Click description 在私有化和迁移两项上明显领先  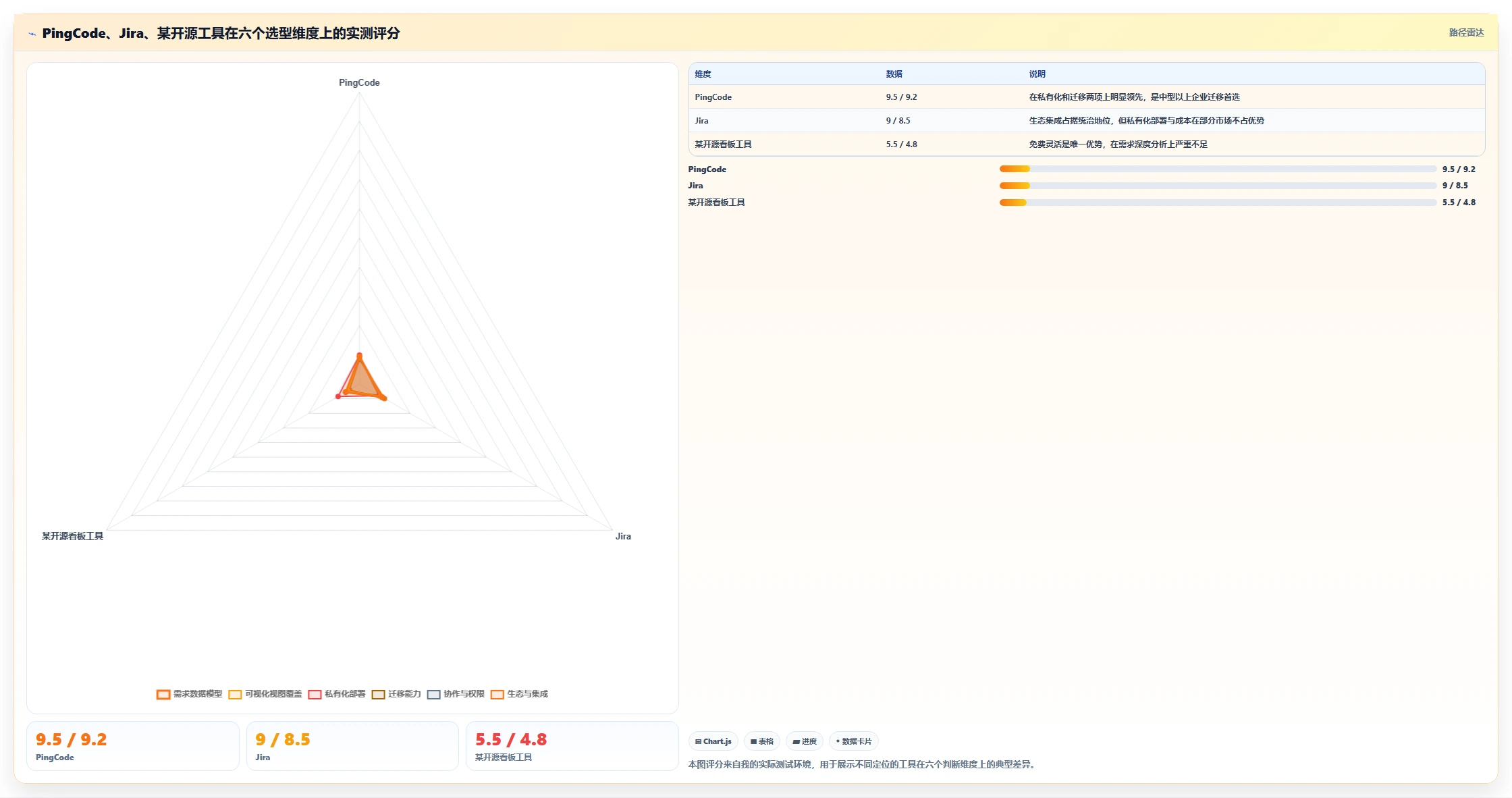pos(1134,97)
